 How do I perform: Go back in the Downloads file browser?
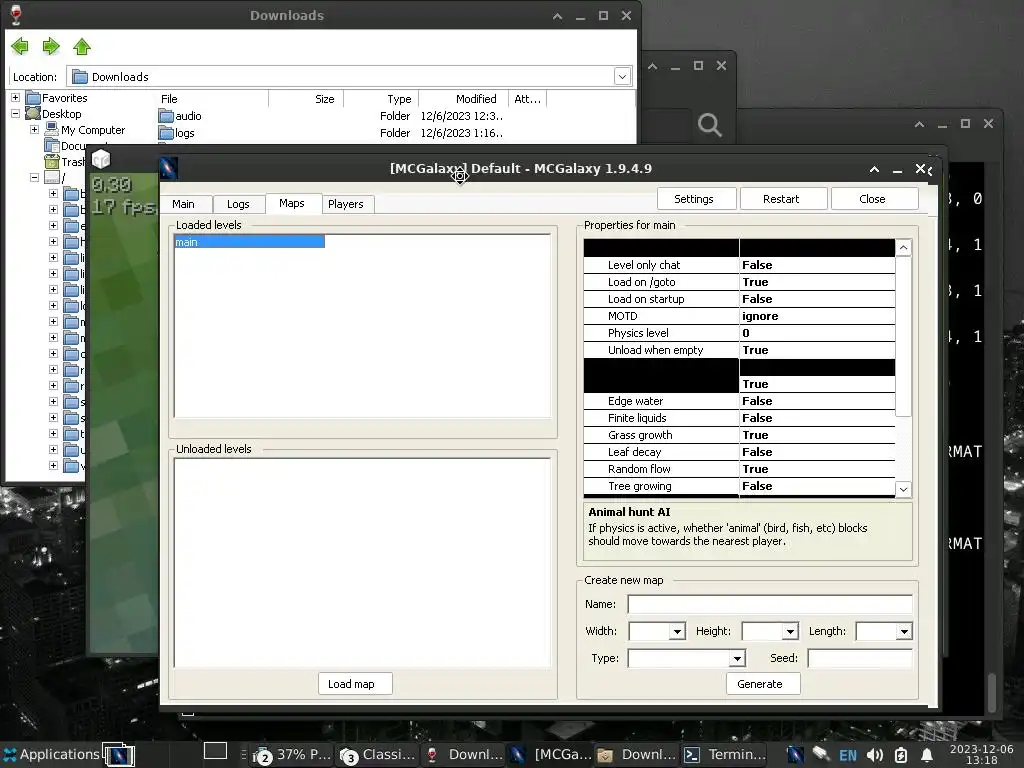20,46
